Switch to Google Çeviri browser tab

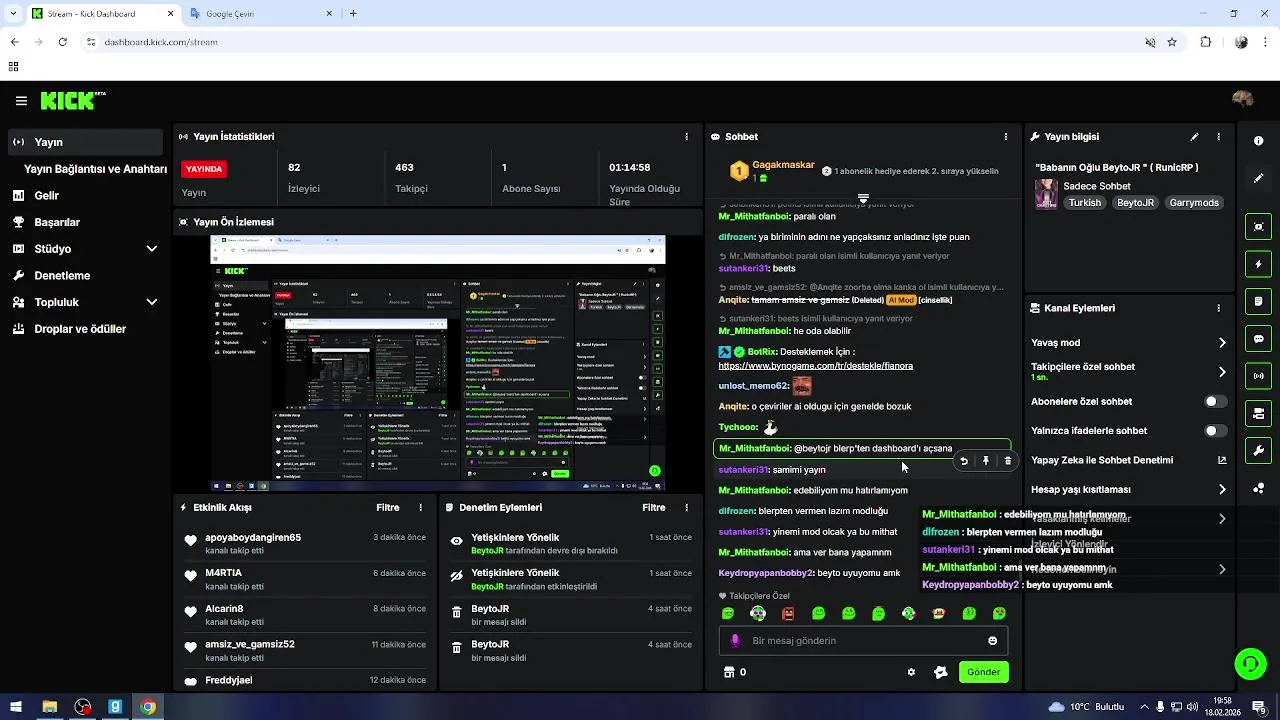tap(262, 14)
